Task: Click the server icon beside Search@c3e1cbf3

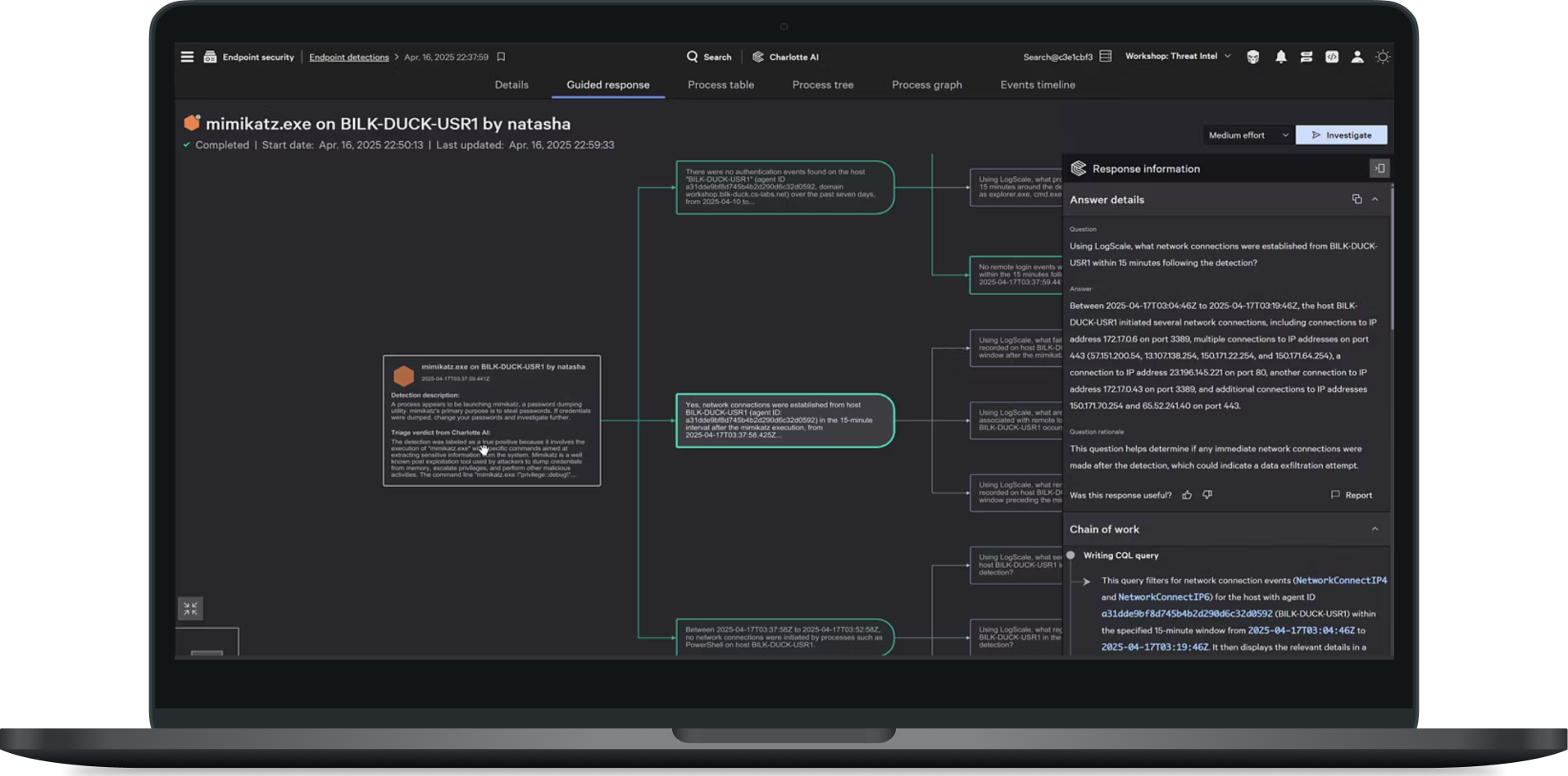Action: click(x=1106, y=57)
